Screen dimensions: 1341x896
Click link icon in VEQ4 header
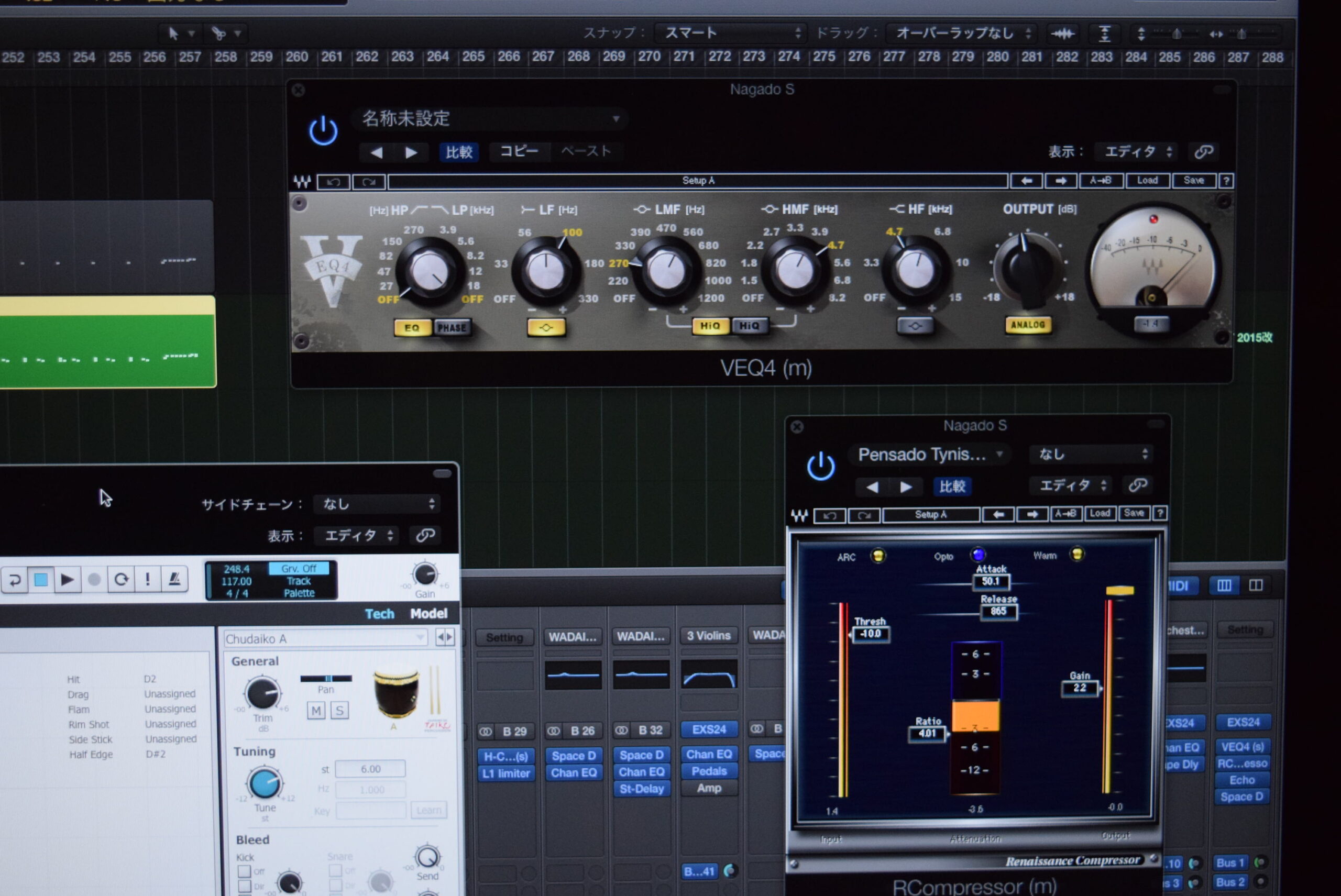(x=1204, y=151)
